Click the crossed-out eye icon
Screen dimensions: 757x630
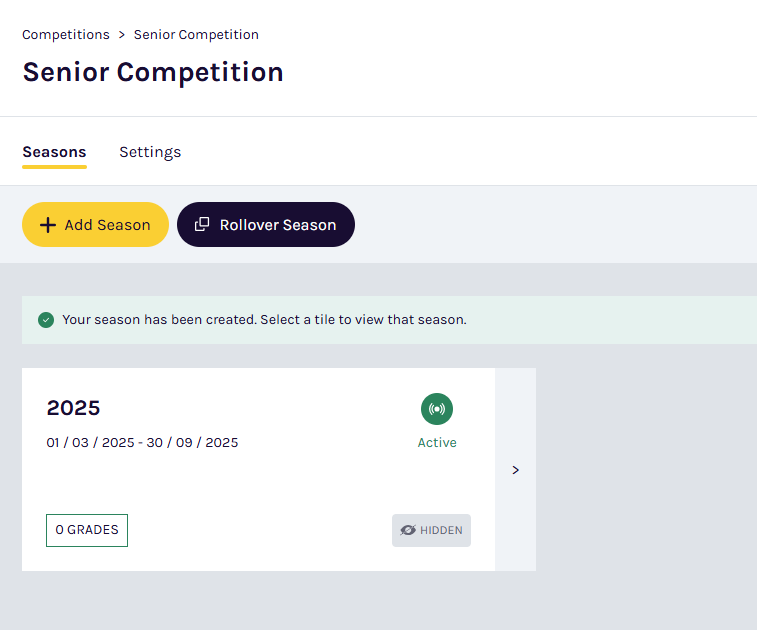408,530
